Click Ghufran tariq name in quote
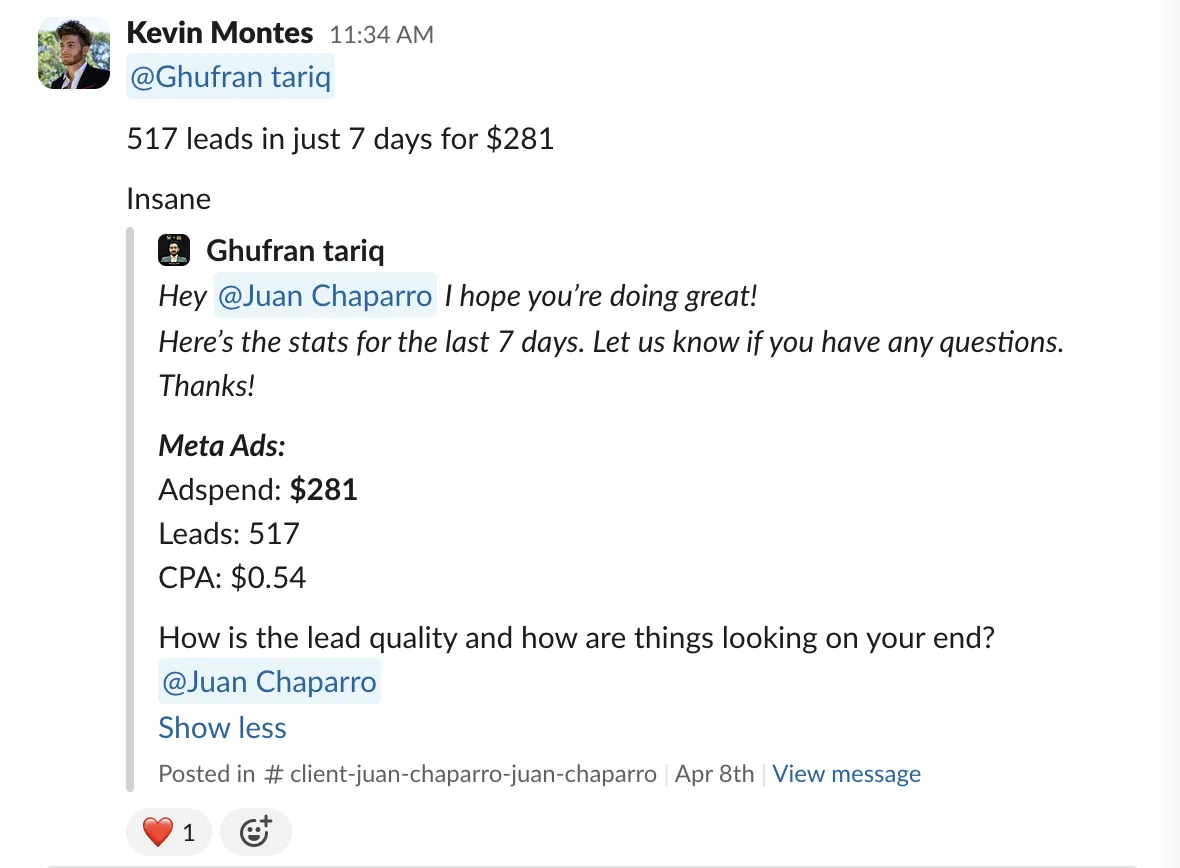1180x868 pixels. tap(295, 251)
